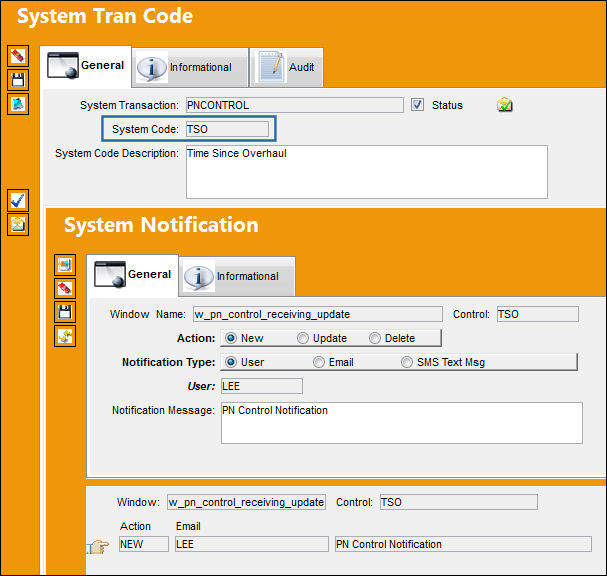The width and height of the screenshot is (607, 576).
Task: Open Informational tab in System Notification
Action: 237,276
